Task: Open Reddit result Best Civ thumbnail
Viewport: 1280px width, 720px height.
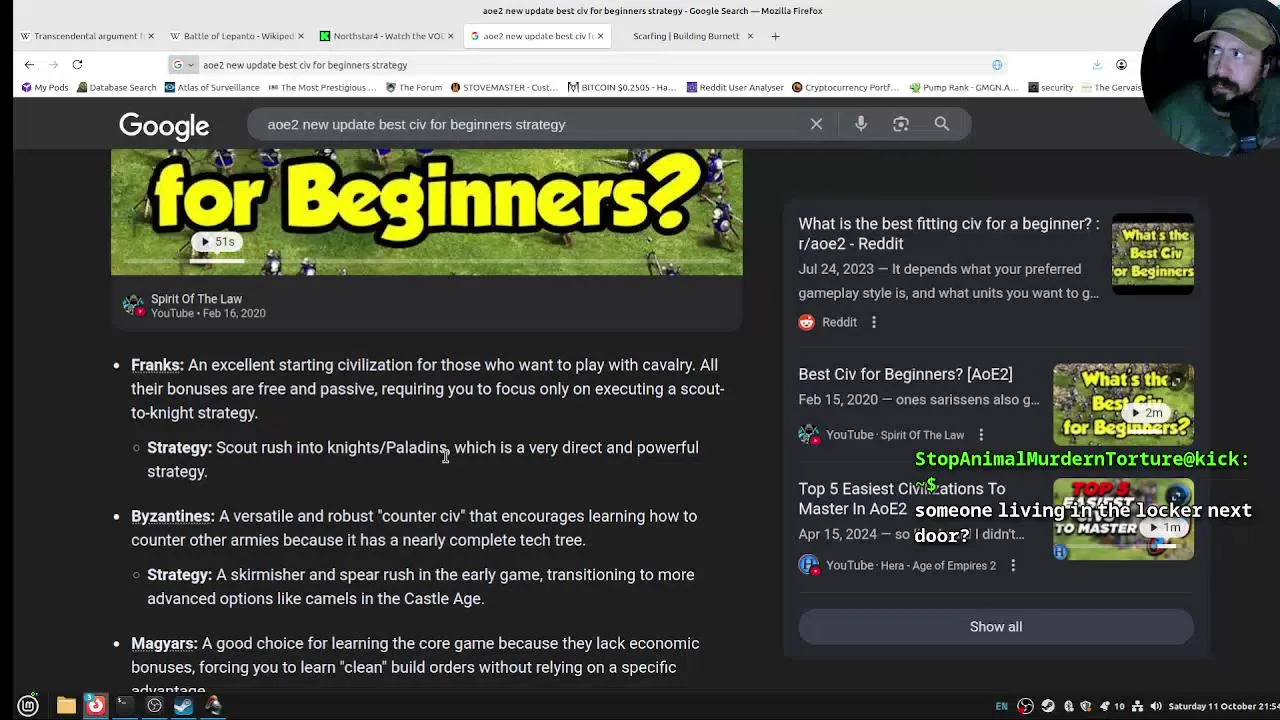Action: pyautogui.click(x=1153, y=254)
